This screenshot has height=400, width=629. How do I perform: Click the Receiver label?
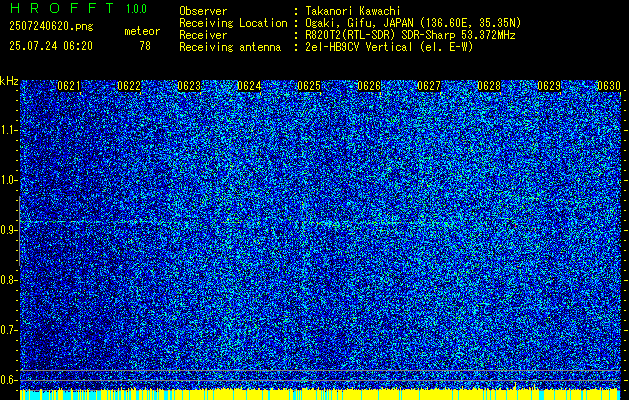[203, 36]
